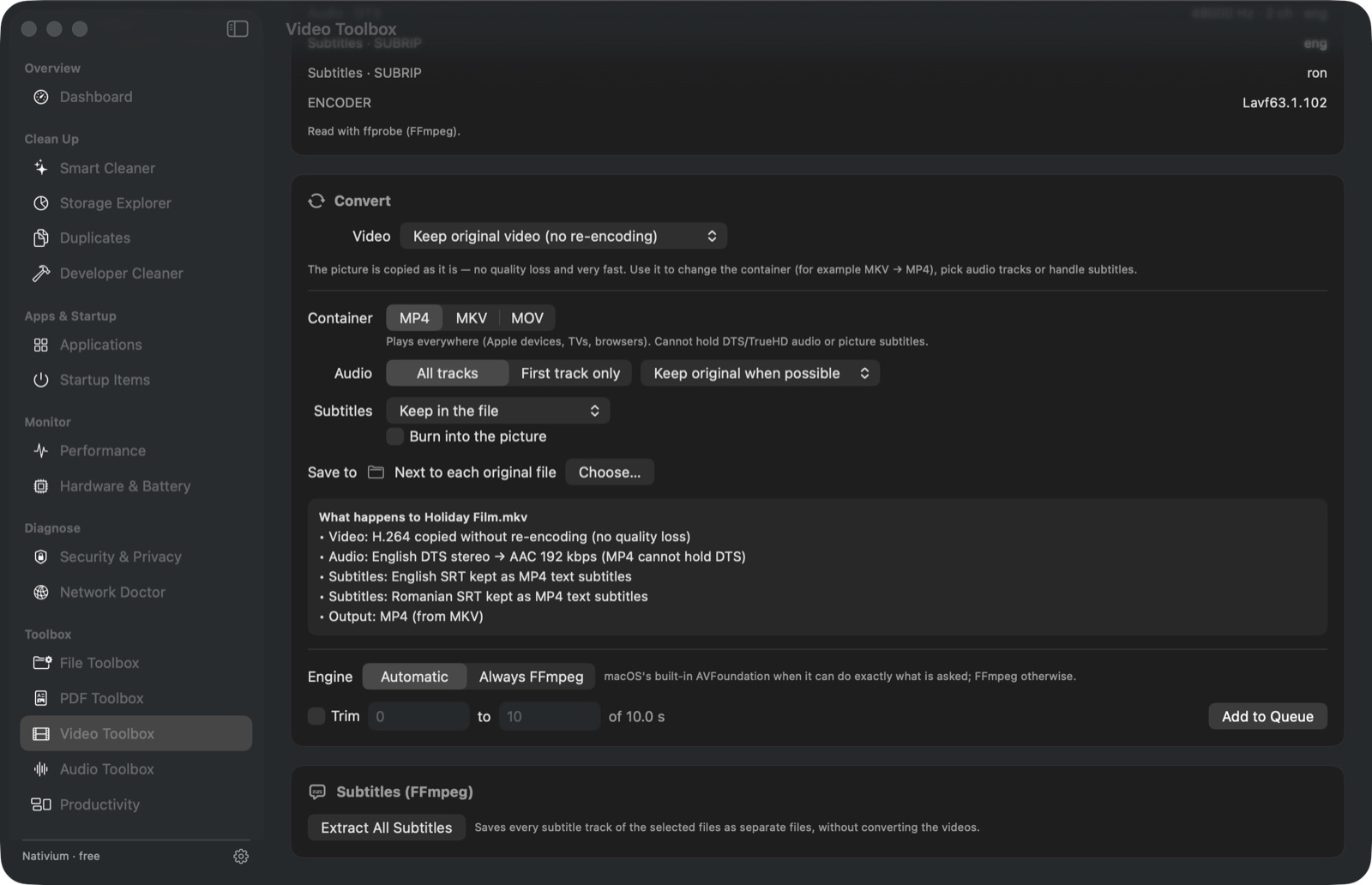
Task: Click the Developer Cleaner hammer icon
Action: click(41, 274)
